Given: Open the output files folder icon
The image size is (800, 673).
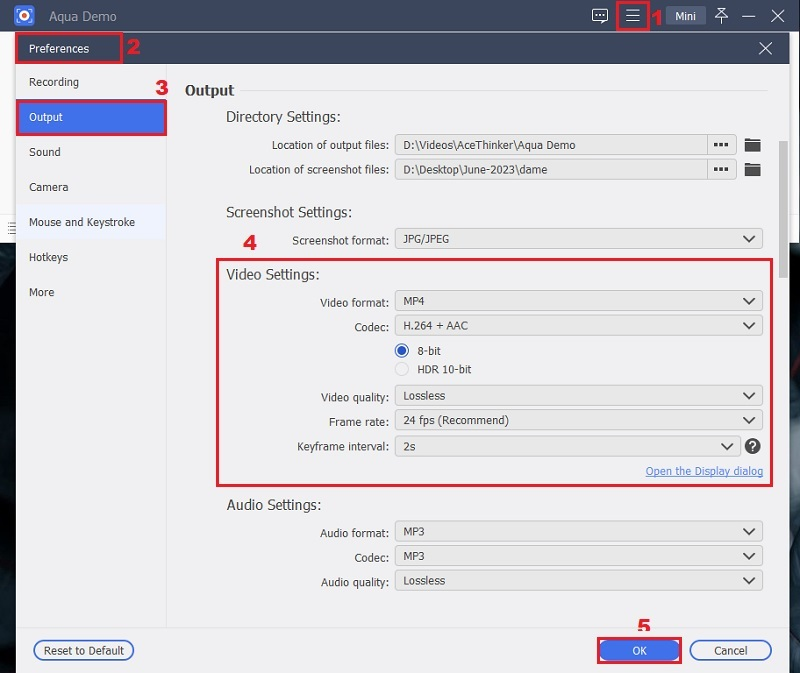Looking at the screenshot, I should point(751,146).
